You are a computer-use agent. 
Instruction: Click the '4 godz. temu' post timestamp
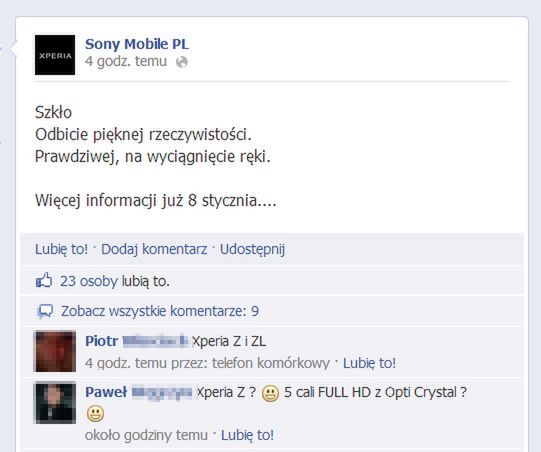pyautogui.click(x=126, y=61)
